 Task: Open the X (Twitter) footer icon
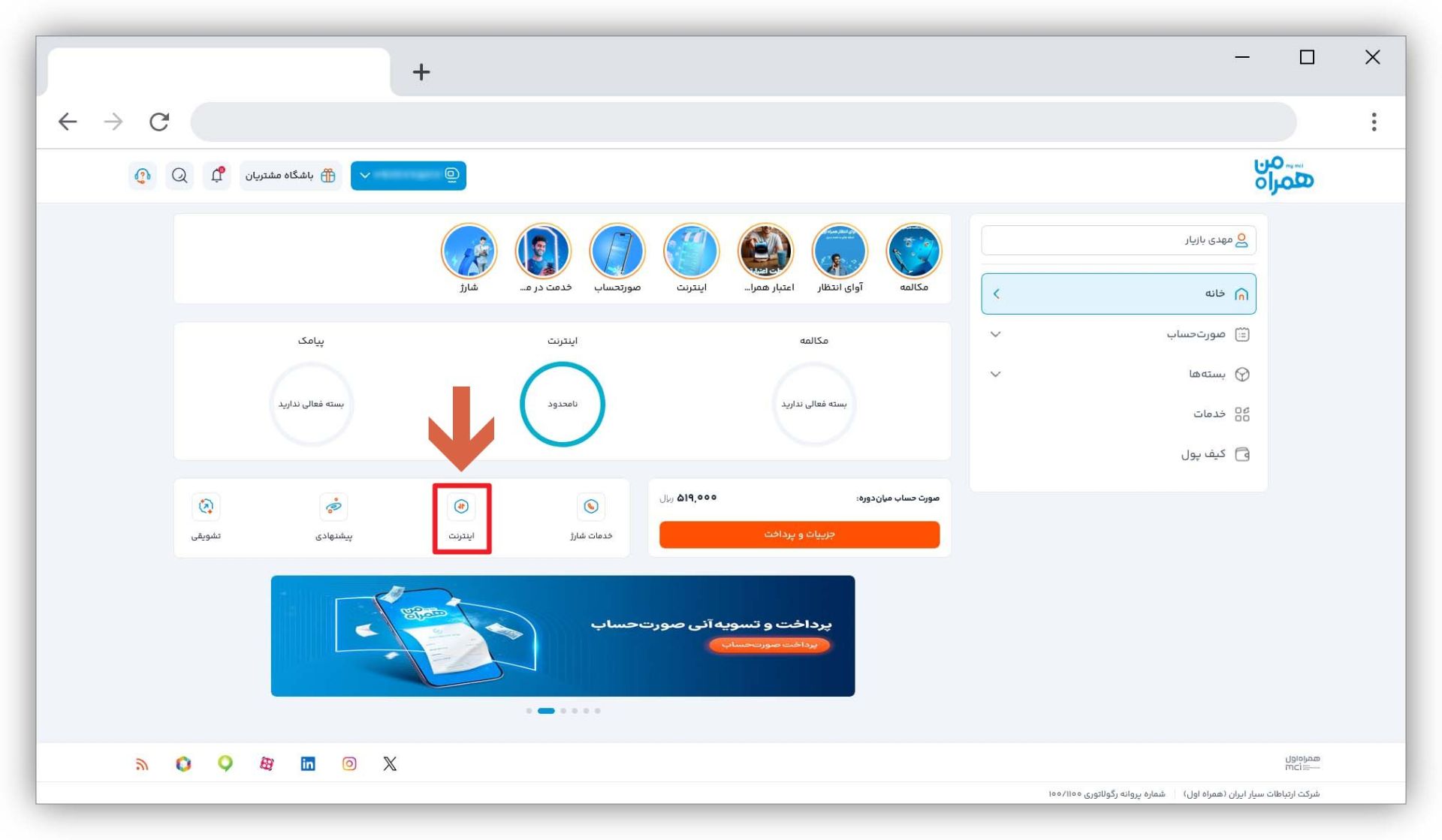(390, 763)
